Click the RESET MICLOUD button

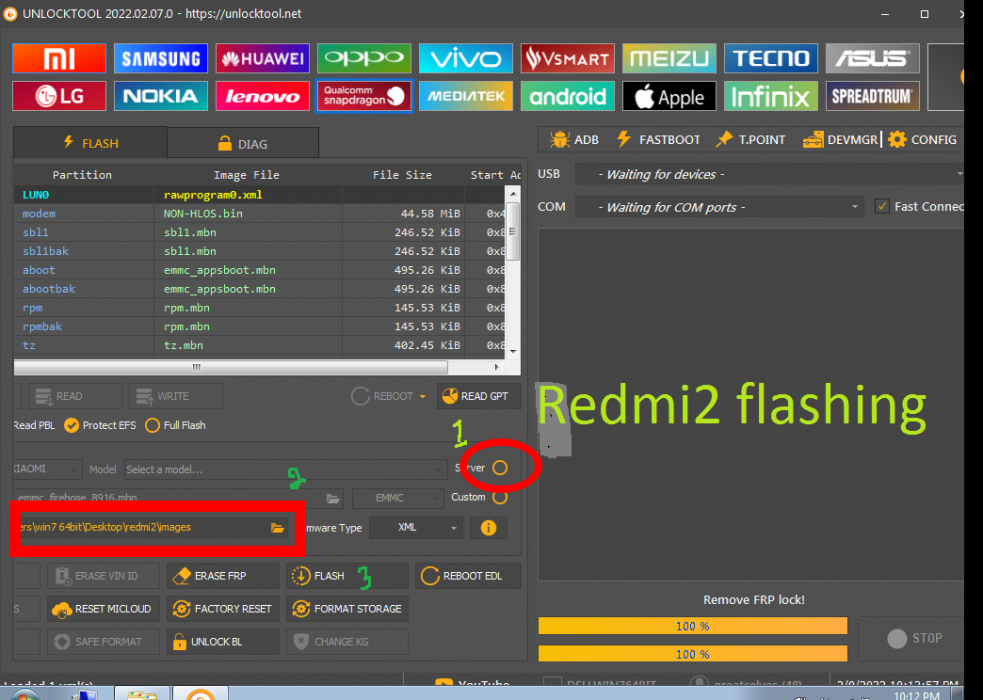[x=103, y=609]
